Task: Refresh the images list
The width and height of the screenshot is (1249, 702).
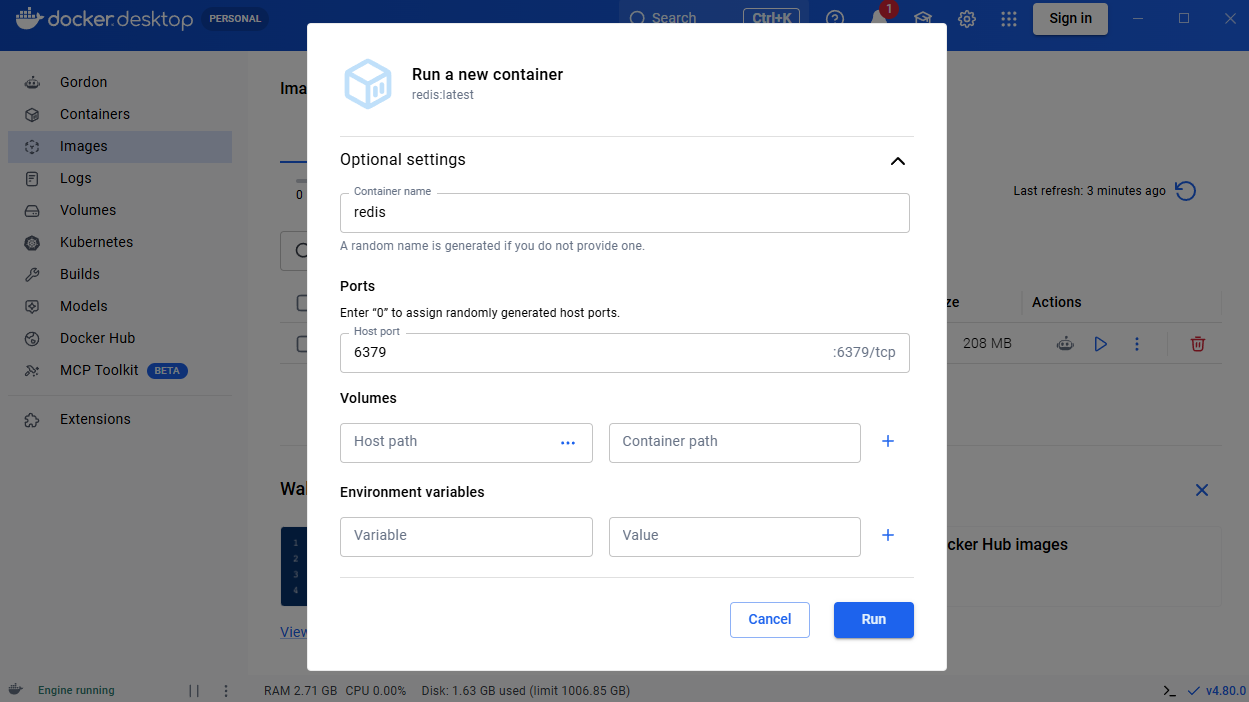Action: pyautogui.click(x=1186, y=191)
